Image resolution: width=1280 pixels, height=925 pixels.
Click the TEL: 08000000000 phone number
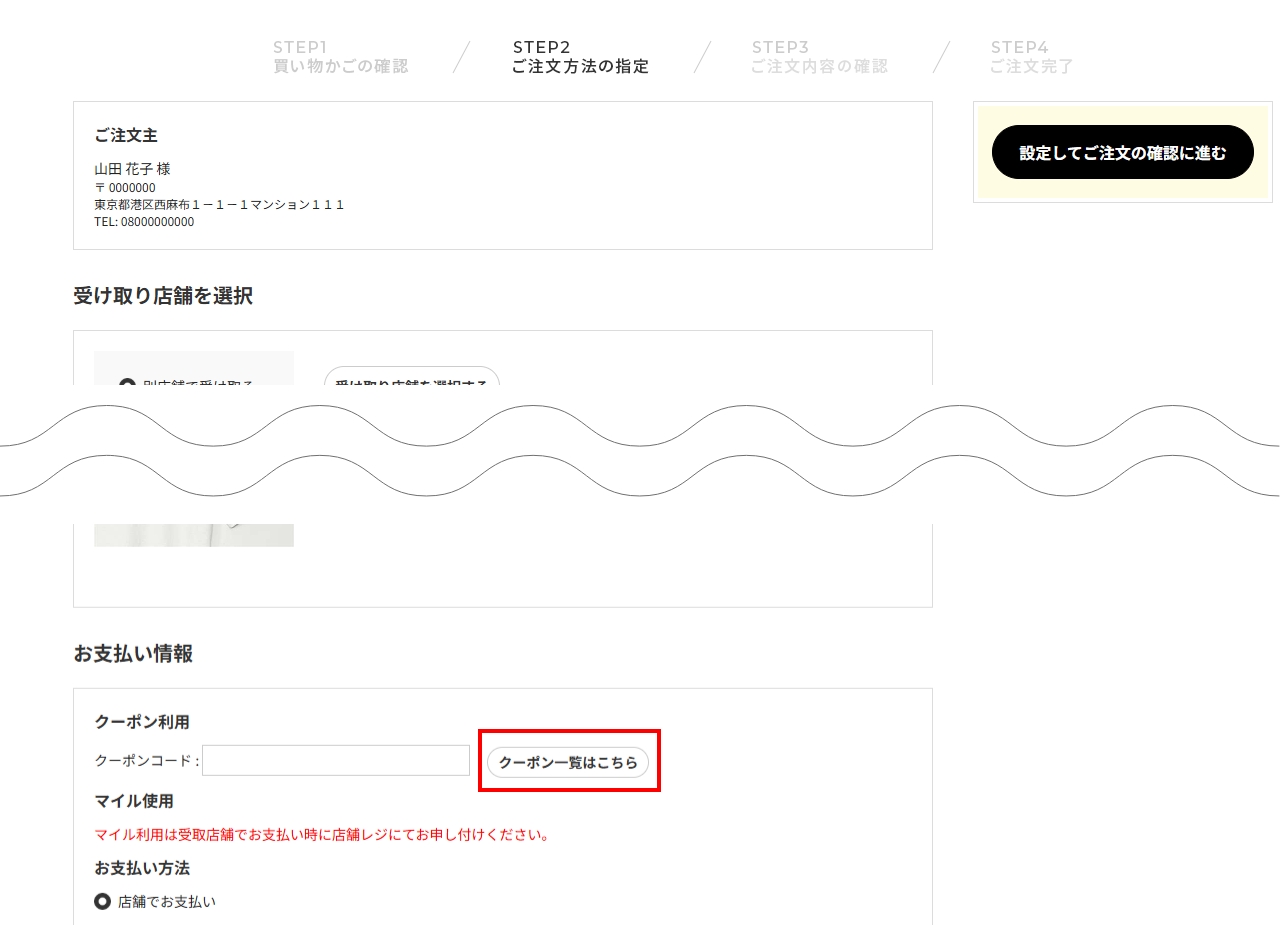click(144, 222)
